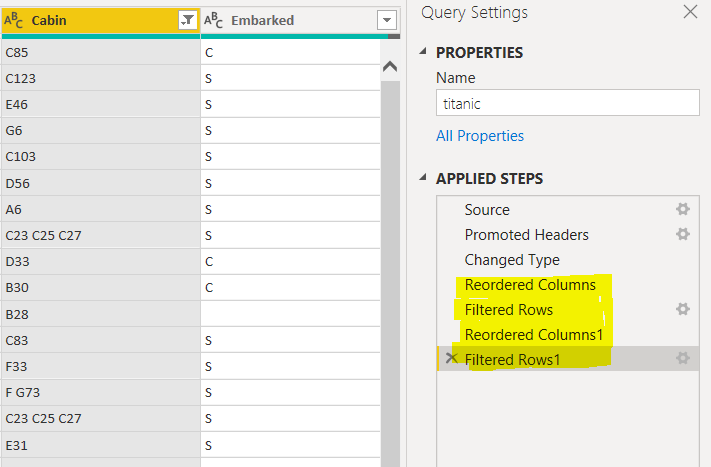
Task: Select the Reordered Columns step
Action: pyautogui.click(x=530, y=285)
